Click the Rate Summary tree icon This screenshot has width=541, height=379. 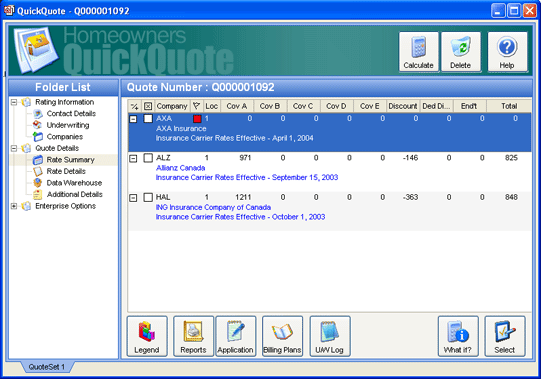(38, 160)
